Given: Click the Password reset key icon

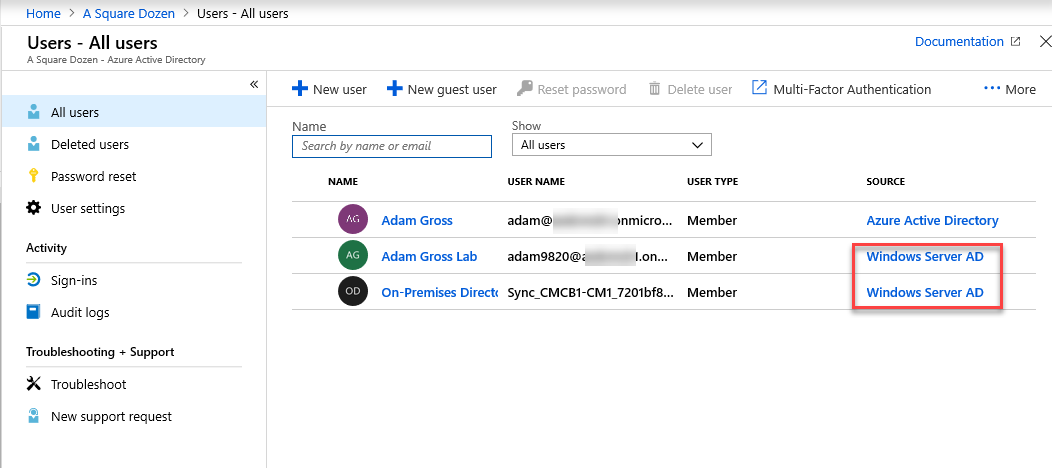Looking at the screenshot, I should coord(34,176).
